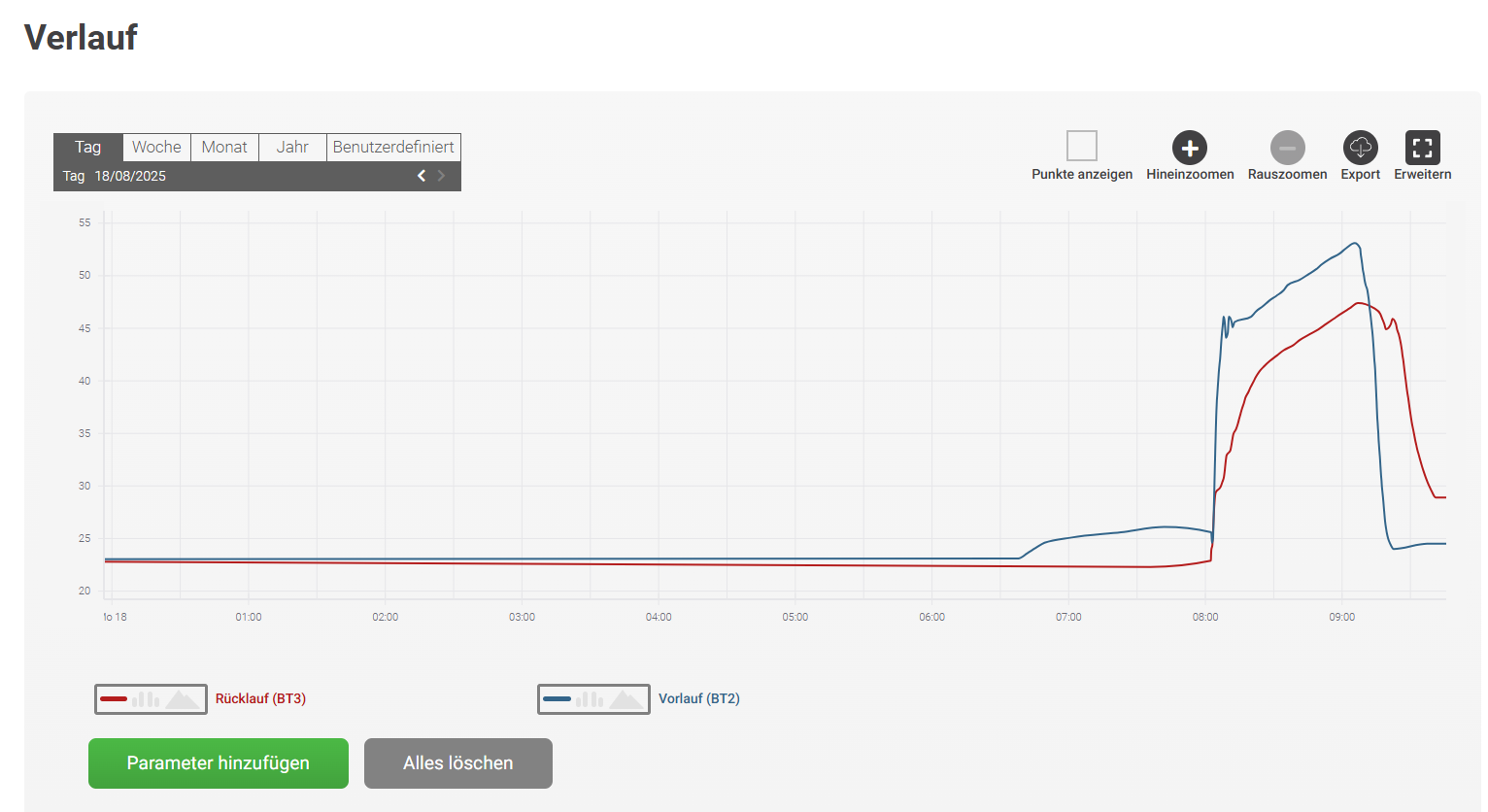Screen dimensions: 1488x812
Task: Go to next day with right chevron
Action: point(441,176)
